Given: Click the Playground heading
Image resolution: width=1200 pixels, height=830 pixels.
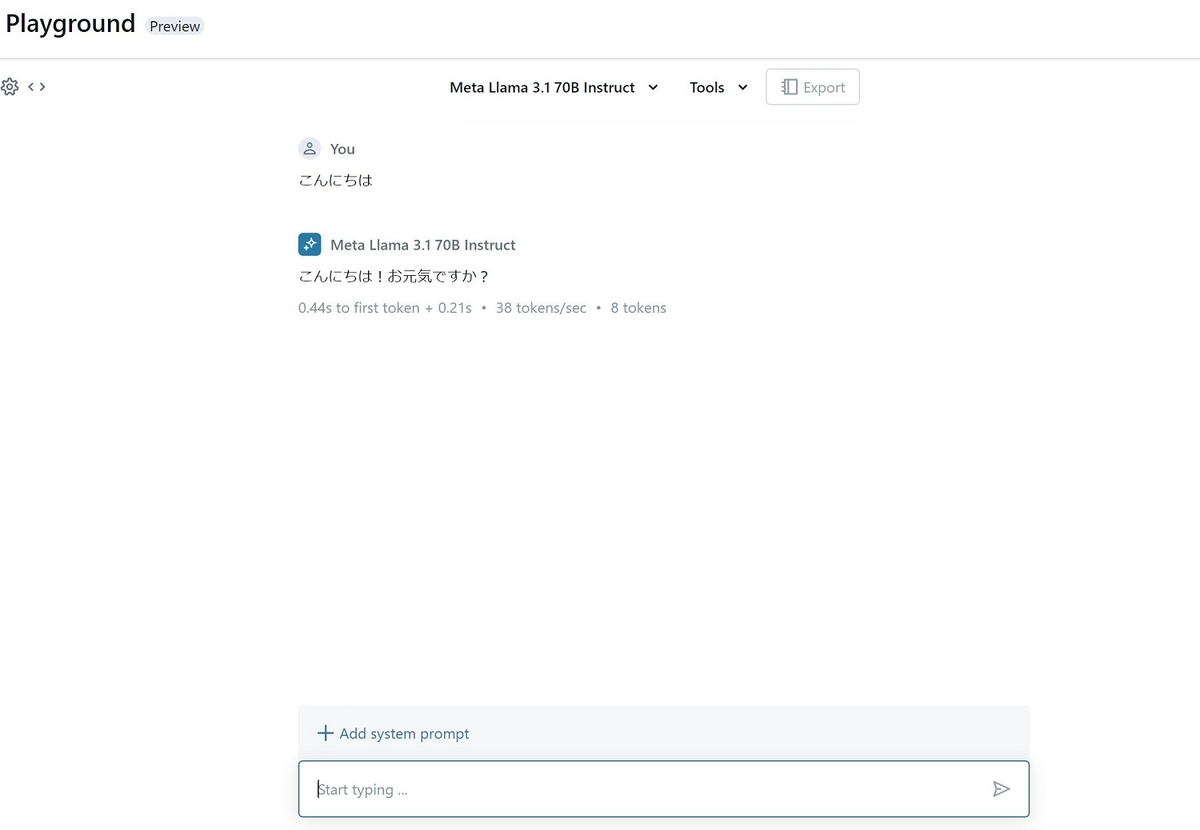Looking at the screenshot, I should (x=70, y=23).
